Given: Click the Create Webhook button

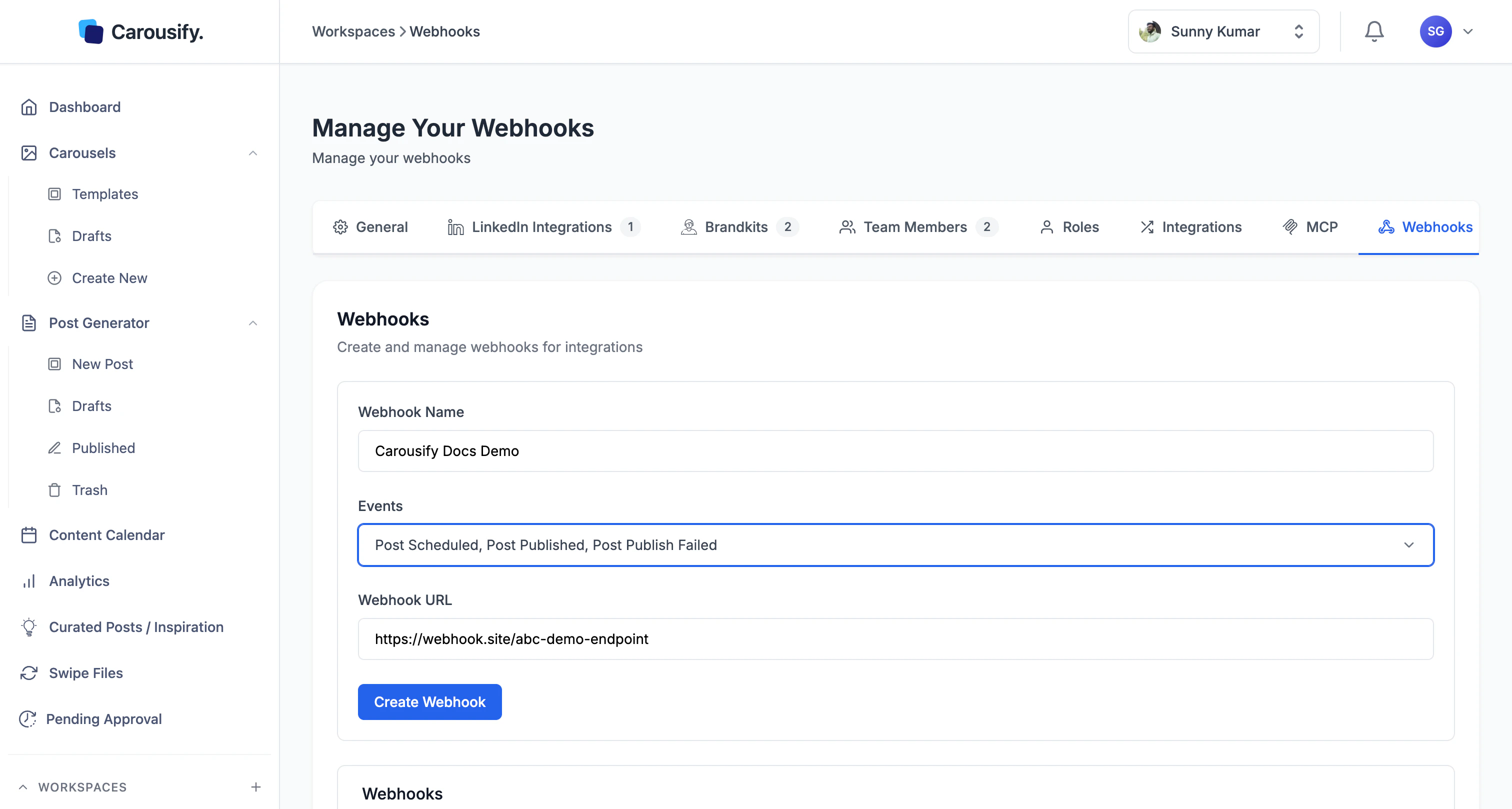Looking at the screenshot, I should pyautogui.click(x=429, y=702).
